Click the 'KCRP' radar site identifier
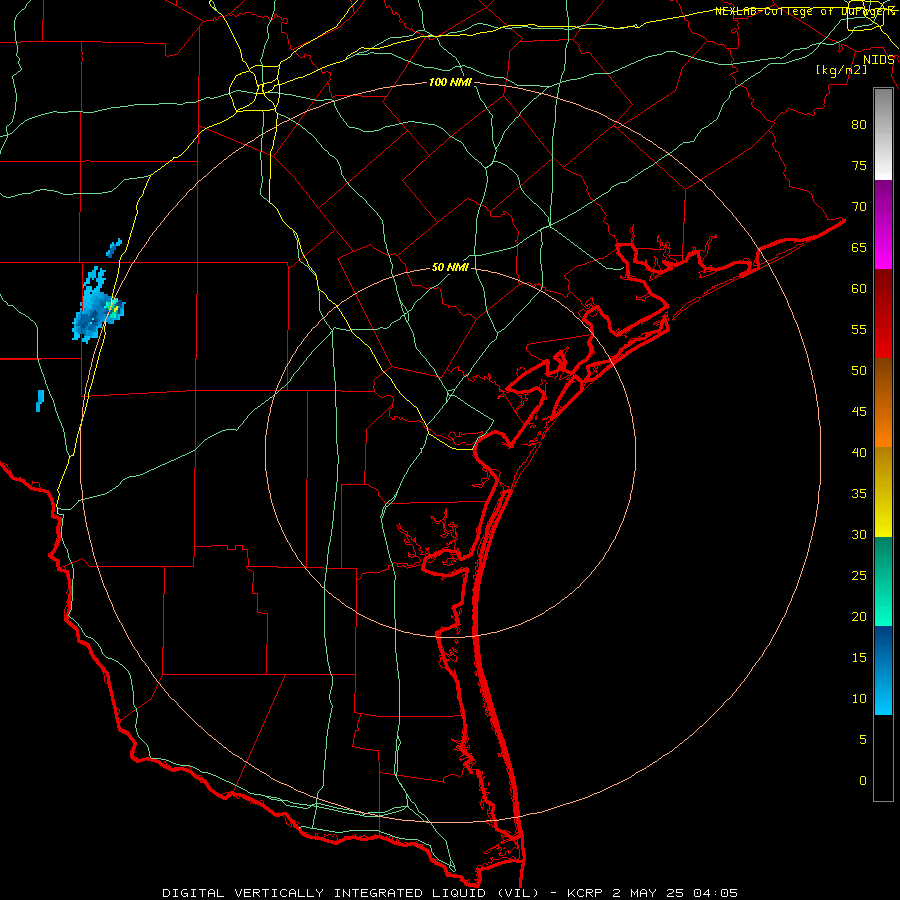Image resolution: width=900 pixels, height=900 pixels. click(x=585, y=893)
